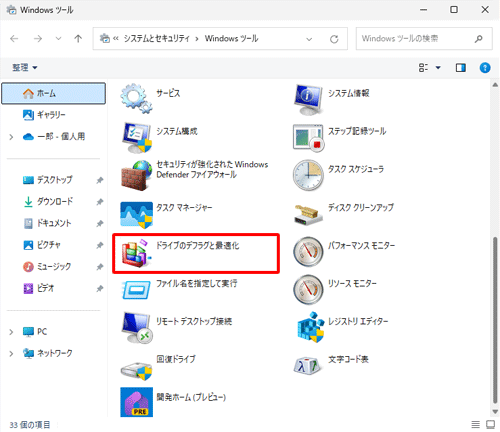Select ダウンロード in the navigation pane
This screenshot has width=500, height=432.
[x=55, y=201]
